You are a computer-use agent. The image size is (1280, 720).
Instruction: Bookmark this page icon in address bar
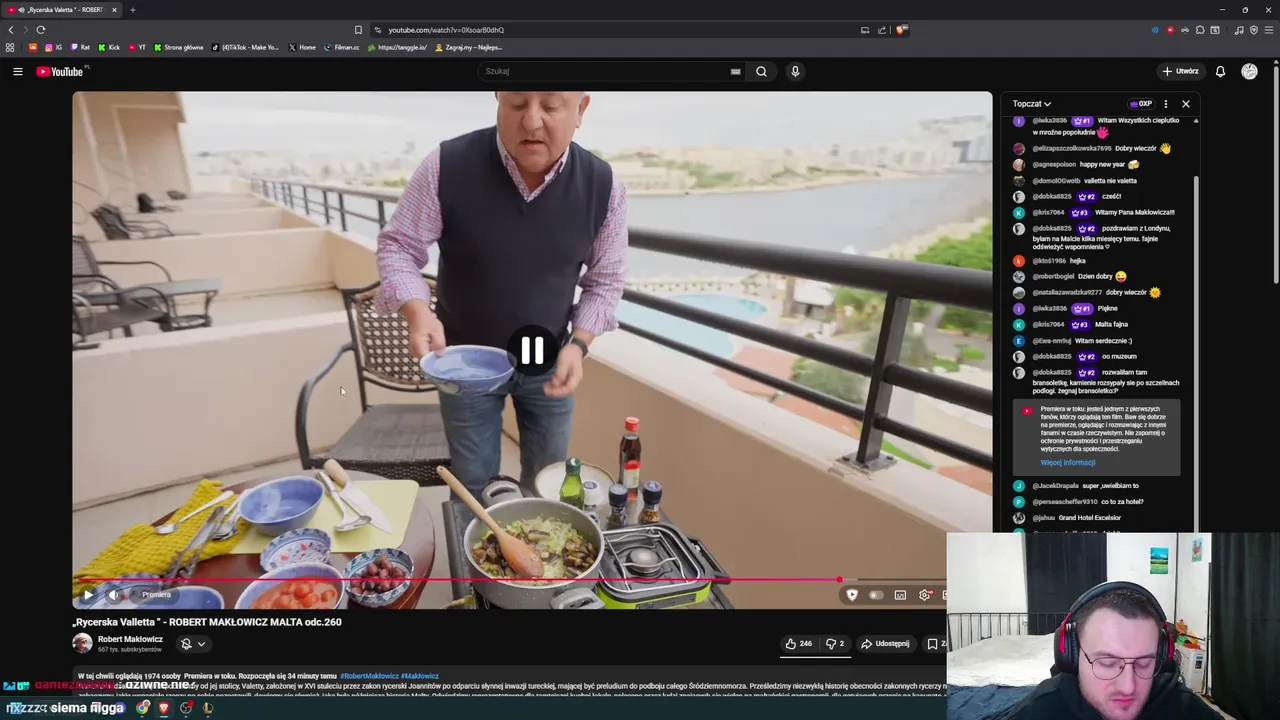358,30
